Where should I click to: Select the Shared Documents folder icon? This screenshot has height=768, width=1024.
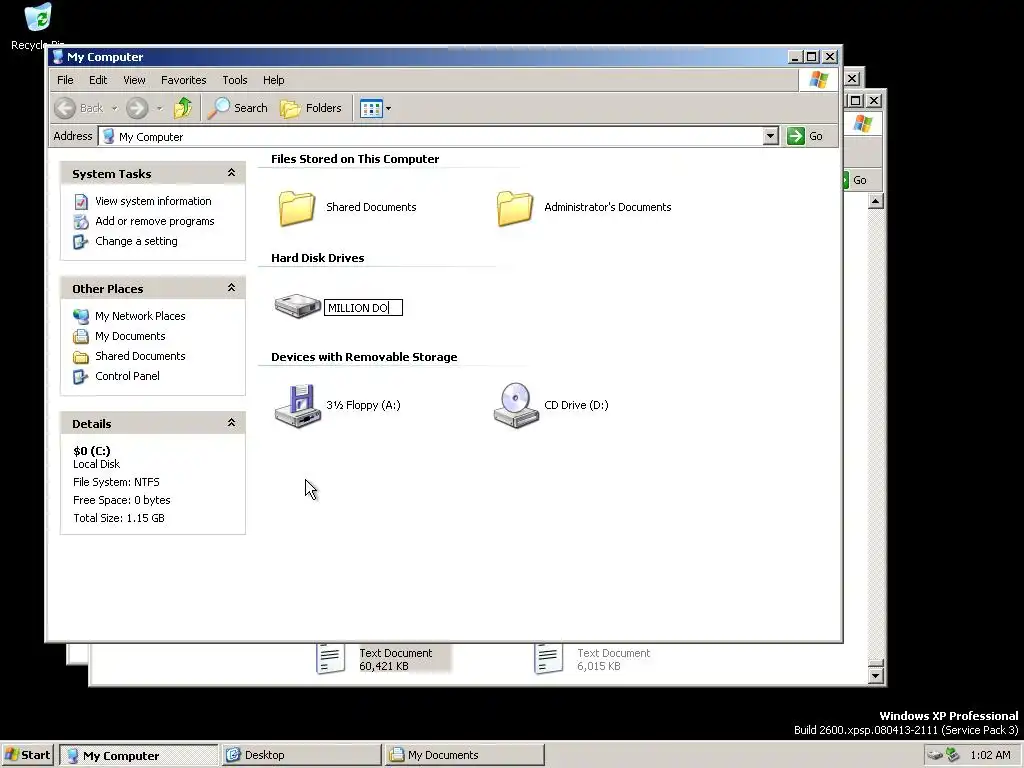click(x=296, y=208)
